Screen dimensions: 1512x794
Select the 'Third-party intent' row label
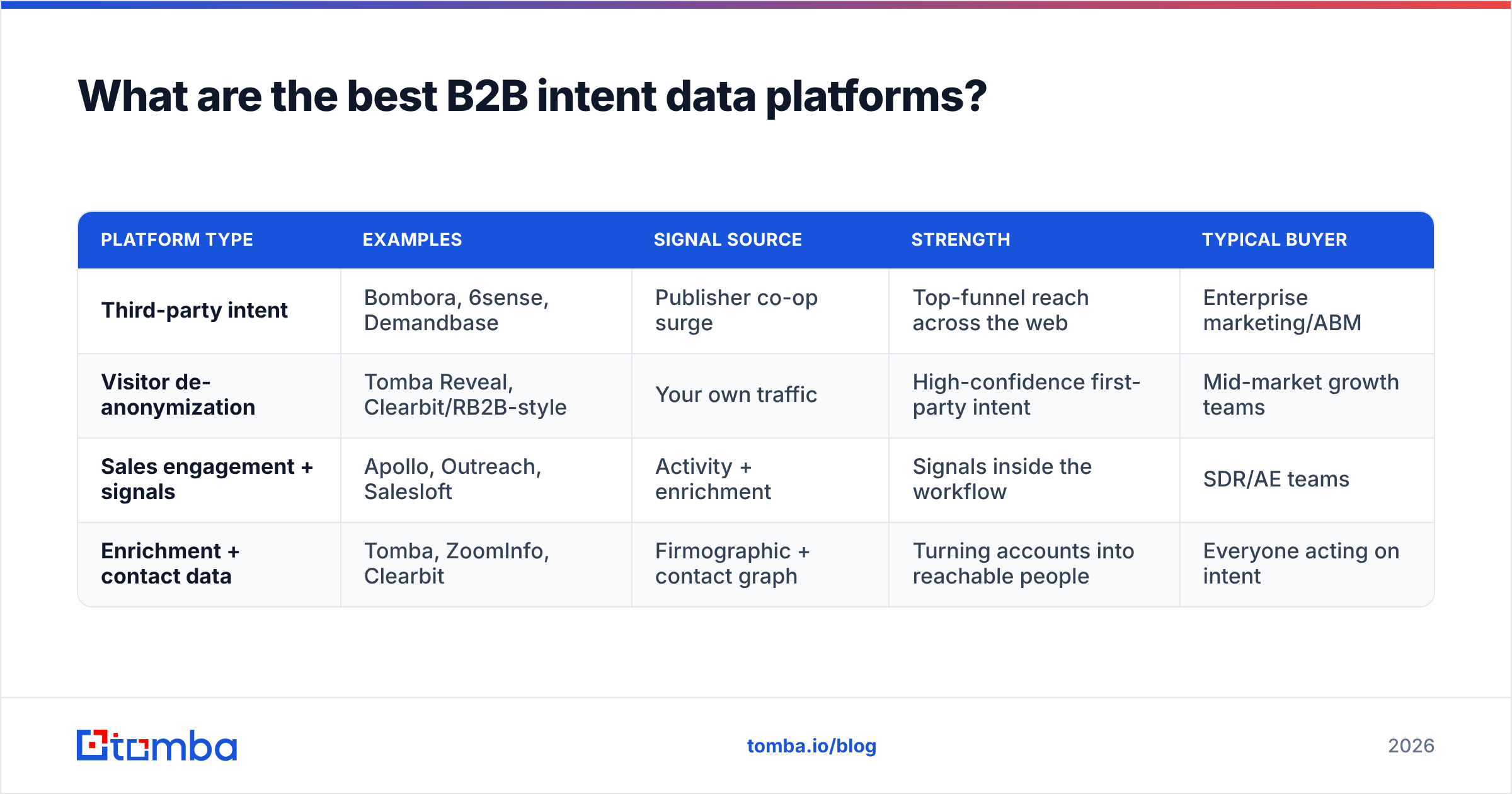coord(194,310)
